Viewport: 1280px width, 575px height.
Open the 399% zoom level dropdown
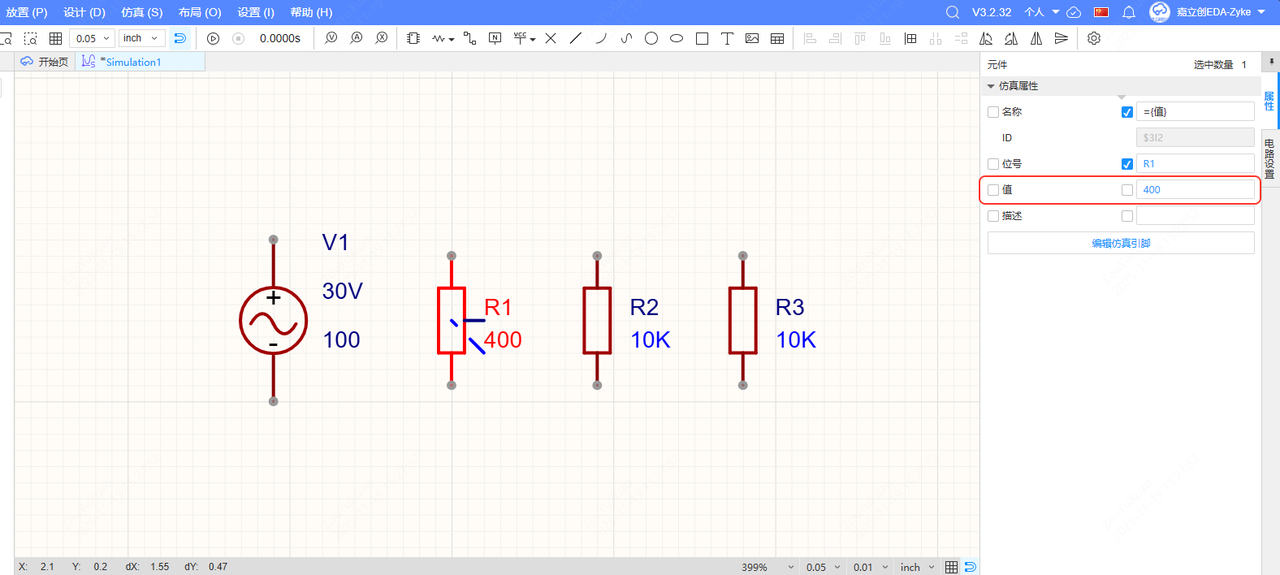(x=766, y=567)
